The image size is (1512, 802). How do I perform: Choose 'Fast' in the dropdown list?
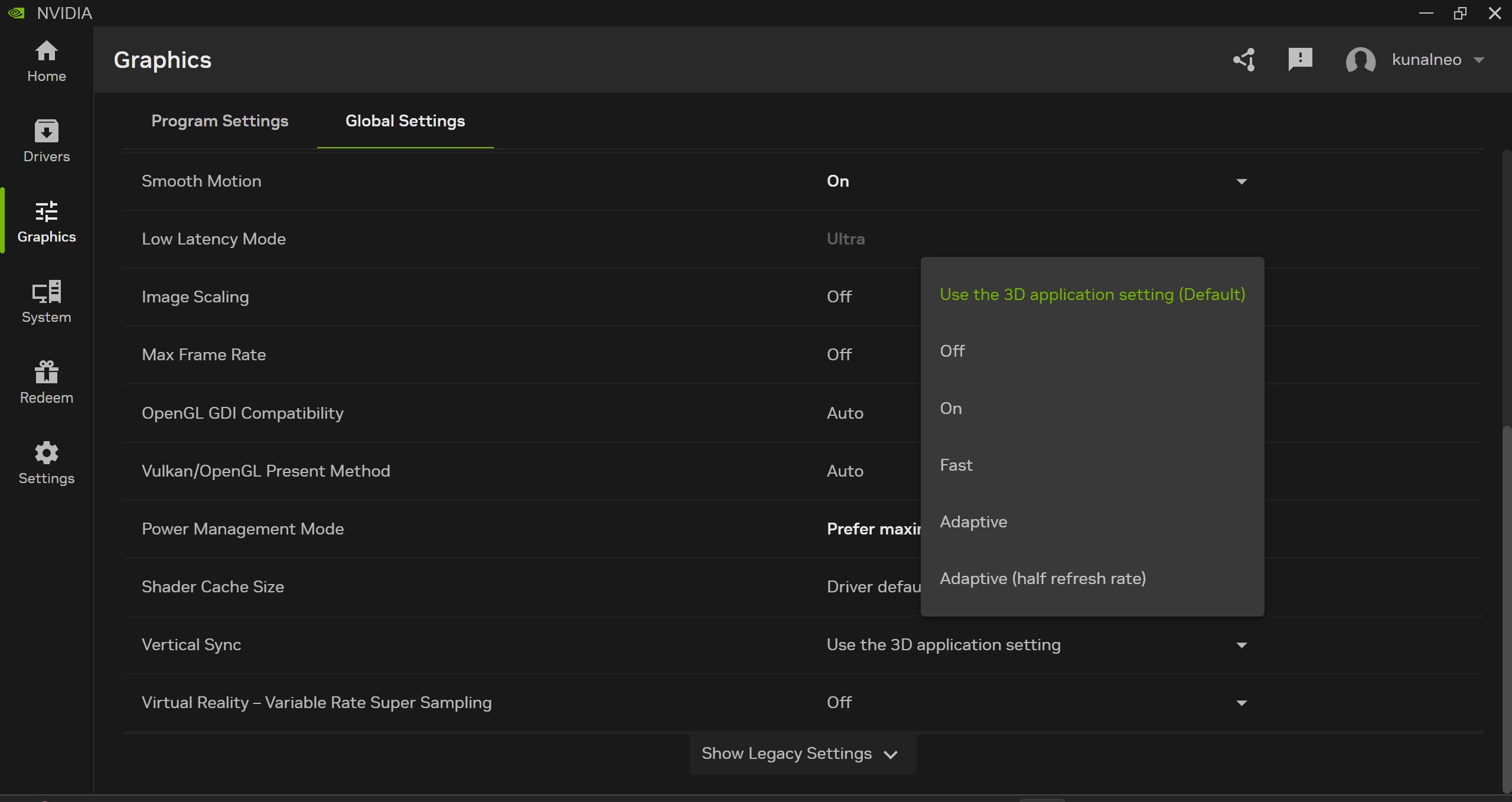coord(956,465)
